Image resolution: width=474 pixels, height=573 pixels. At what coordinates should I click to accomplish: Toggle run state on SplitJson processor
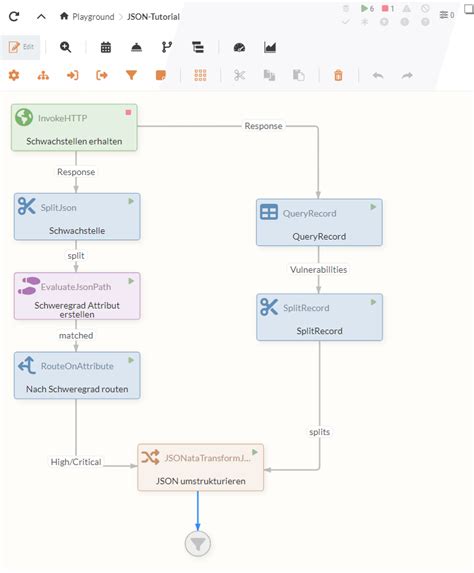click(131, 201)
